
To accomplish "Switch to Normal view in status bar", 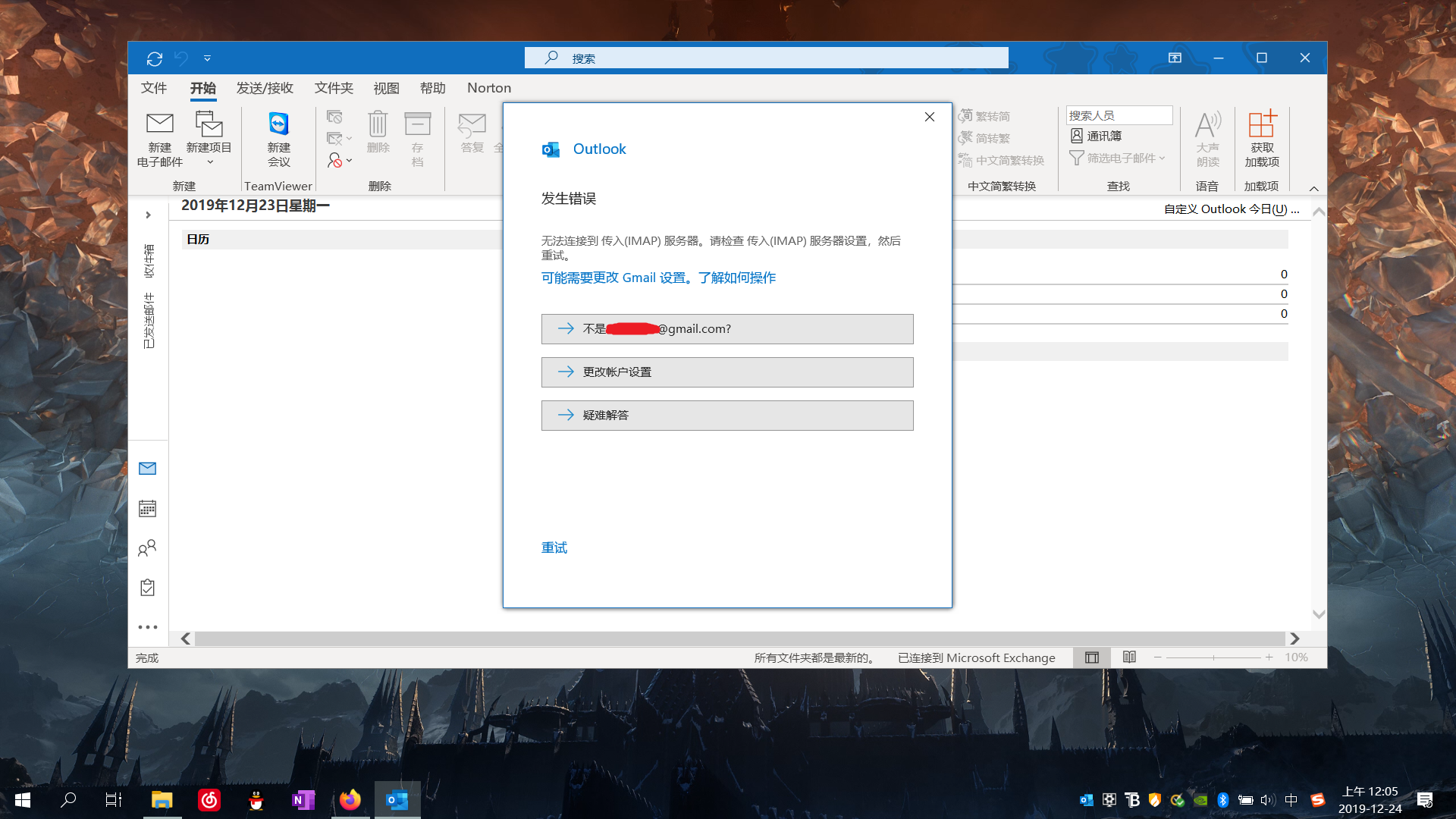I will [1092, 657].
